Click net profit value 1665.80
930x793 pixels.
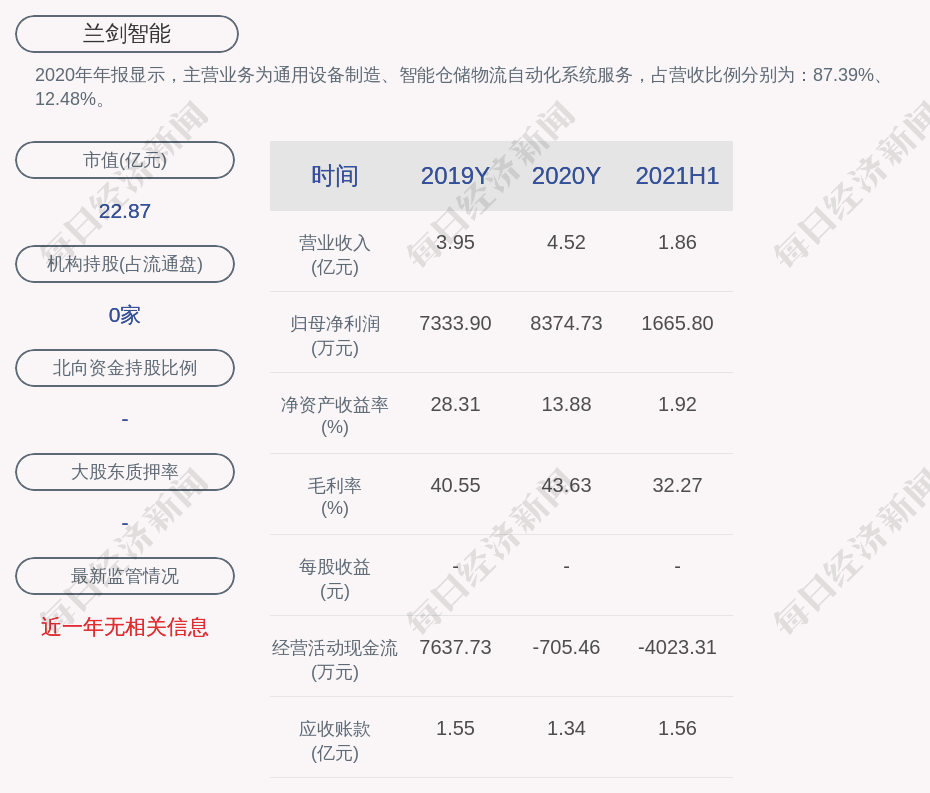(677, 323)
